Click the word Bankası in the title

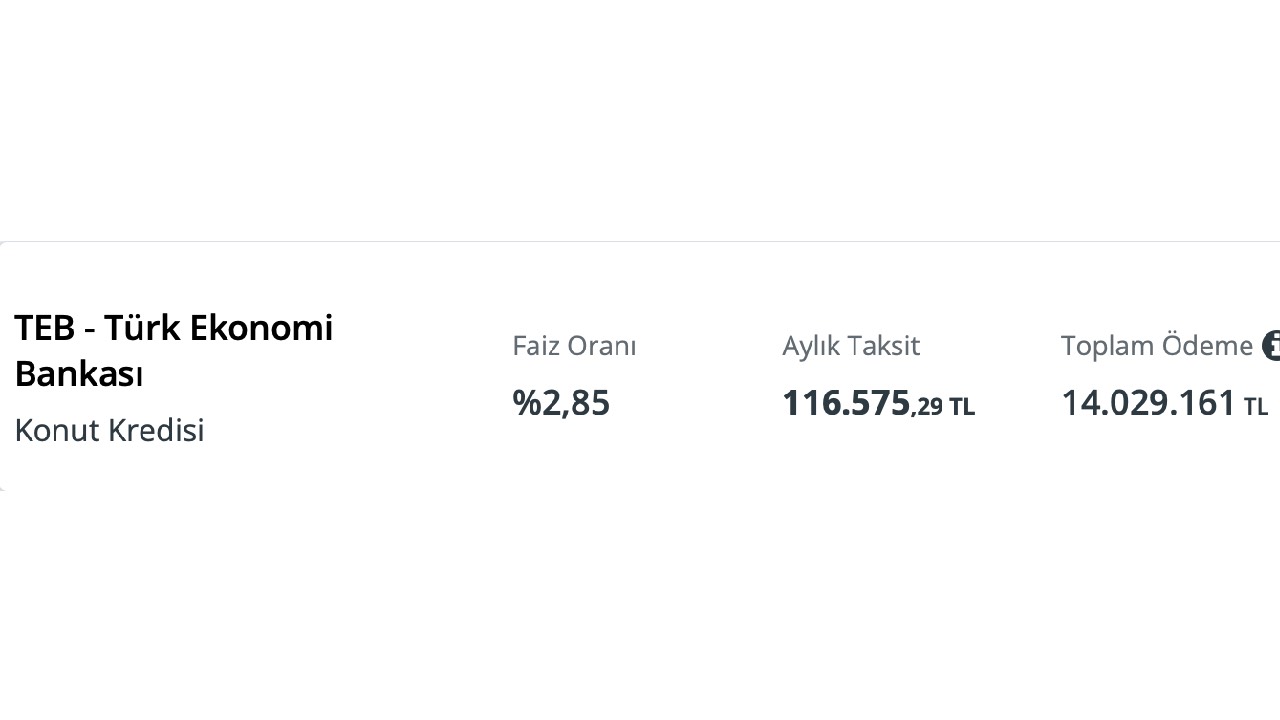(79, 375)
